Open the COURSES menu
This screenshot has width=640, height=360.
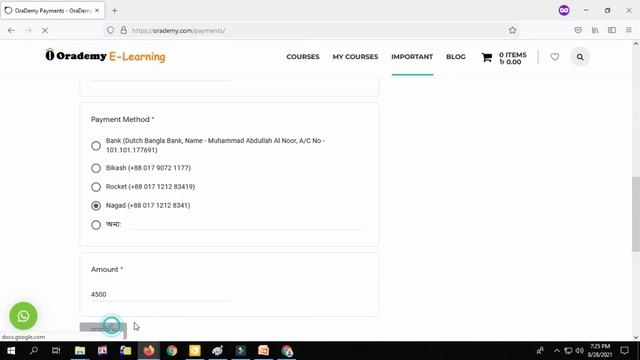click(303, 57)
